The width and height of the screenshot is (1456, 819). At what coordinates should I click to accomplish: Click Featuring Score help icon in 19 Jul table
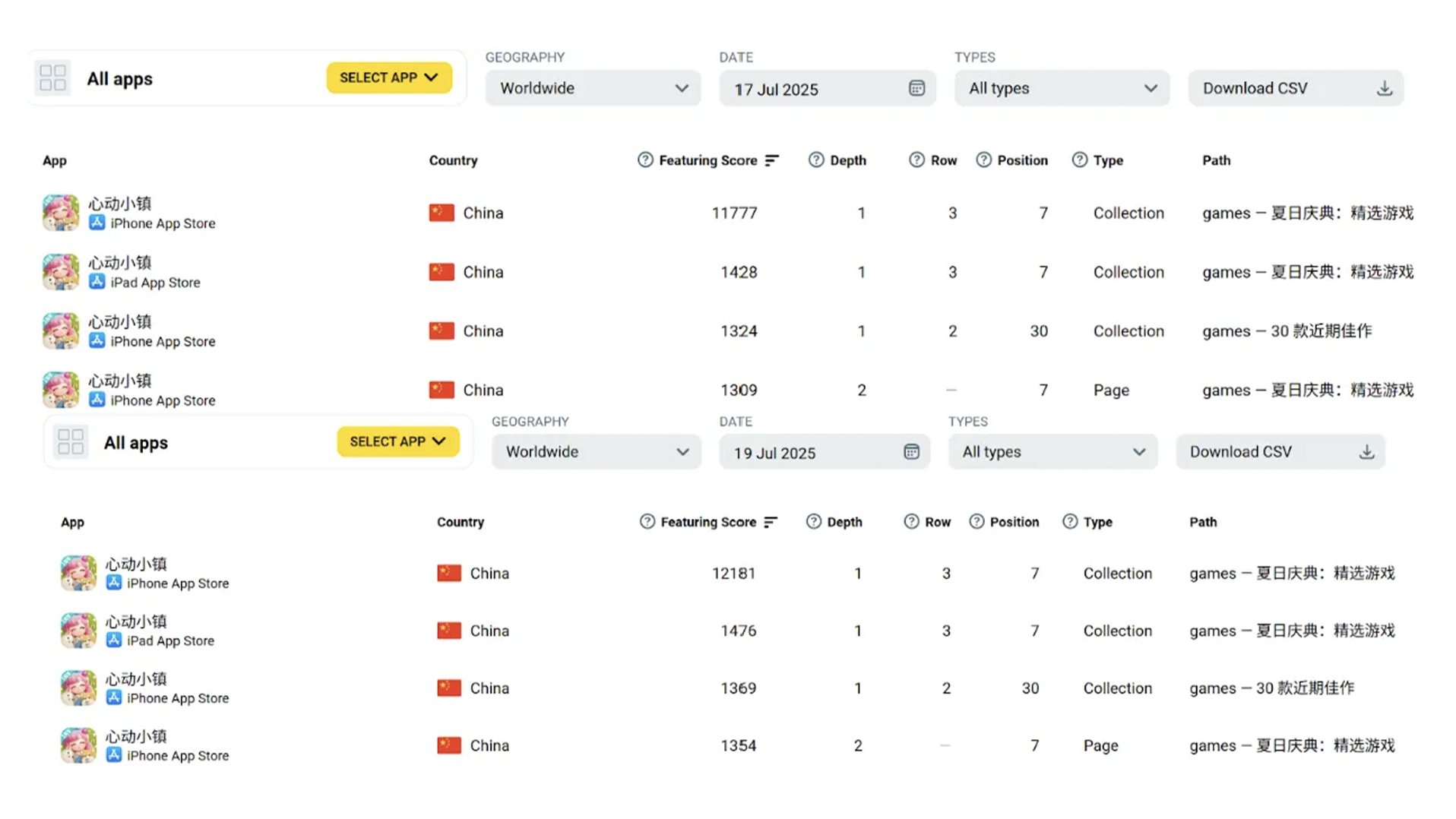pos(647,522)
